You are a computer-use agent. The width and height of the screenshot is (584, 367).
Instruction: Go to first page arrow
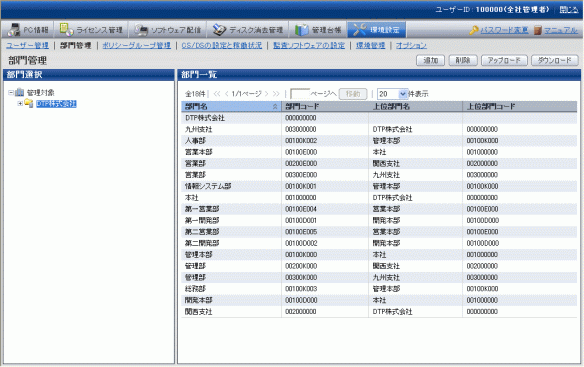point(217,94)
